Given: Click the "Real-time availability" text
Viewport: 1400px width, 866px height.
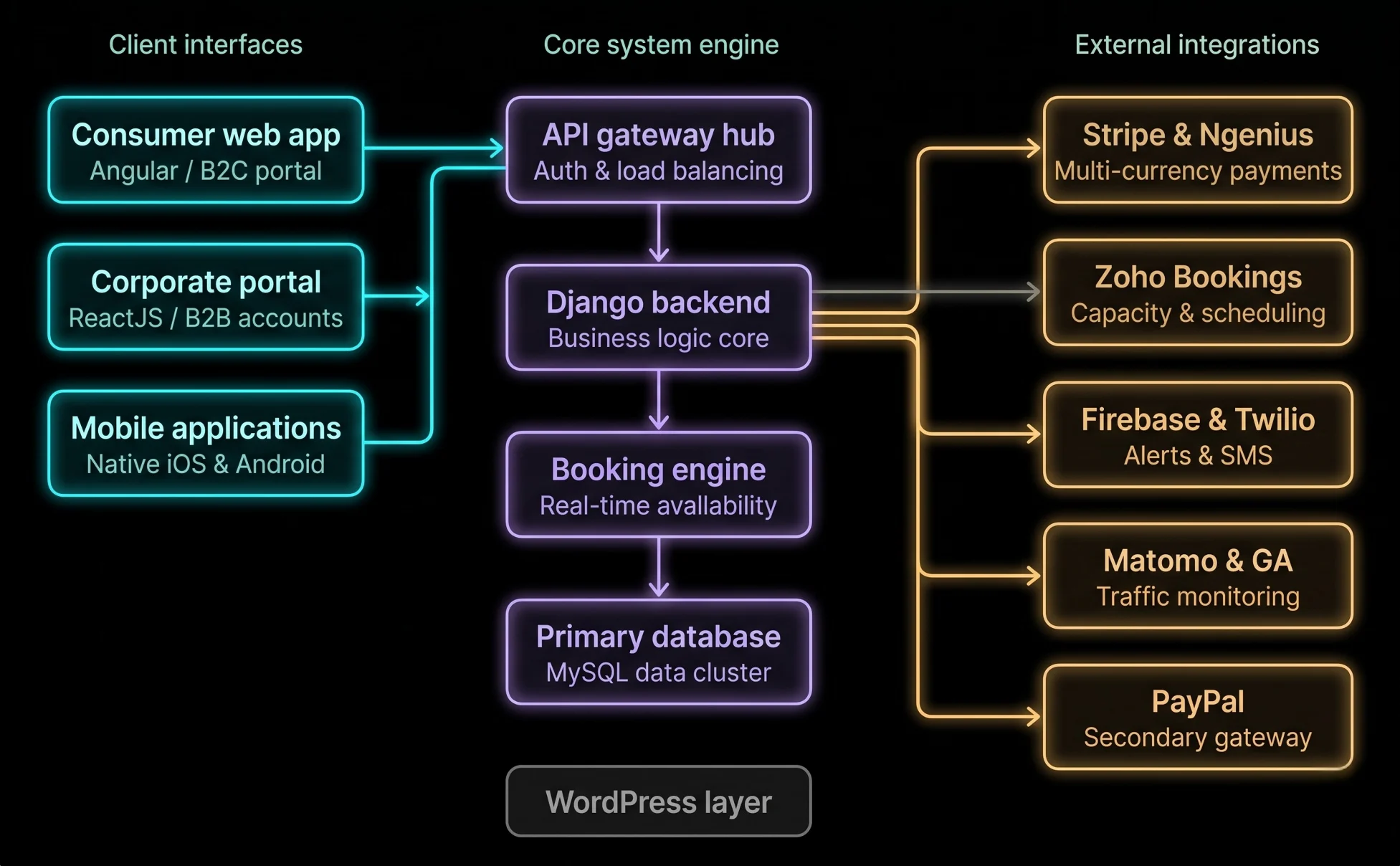Looking at the screenshot, I should (658, 506).
